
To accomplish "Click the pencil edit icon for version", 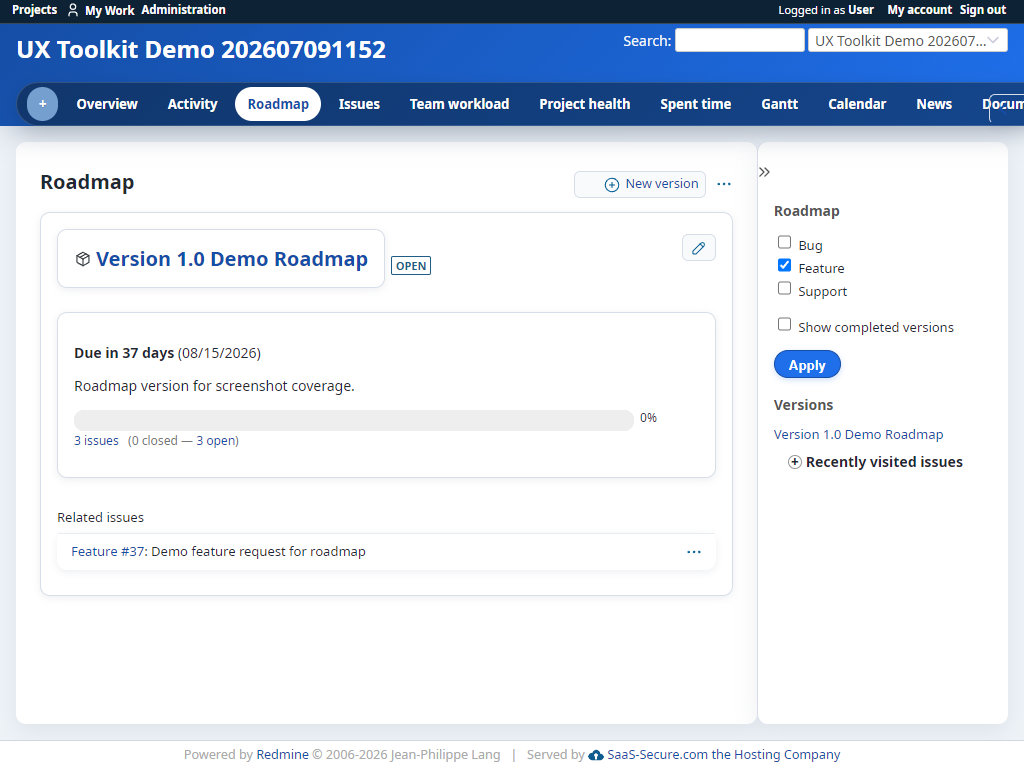I will click(699, 248).
